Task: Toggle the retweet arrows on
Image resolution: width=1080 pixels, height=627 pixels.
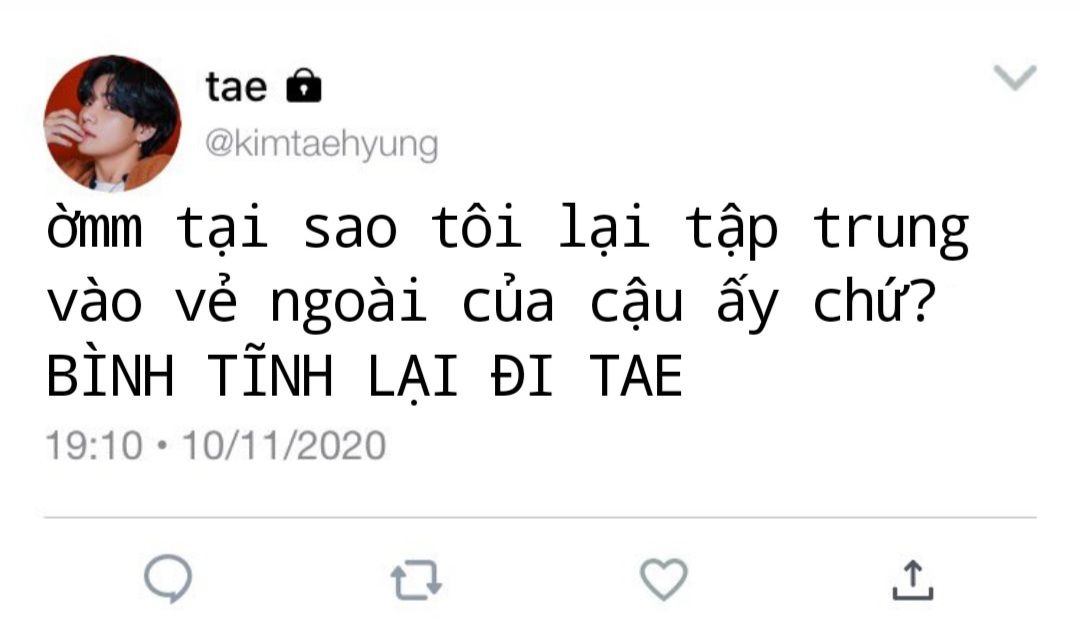Action: click(416, 580)
